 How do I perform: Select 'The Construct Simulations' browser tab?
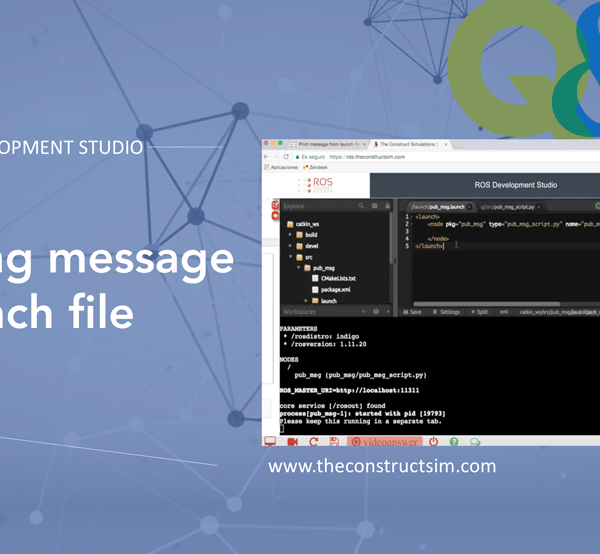click(x=407, y=144)
